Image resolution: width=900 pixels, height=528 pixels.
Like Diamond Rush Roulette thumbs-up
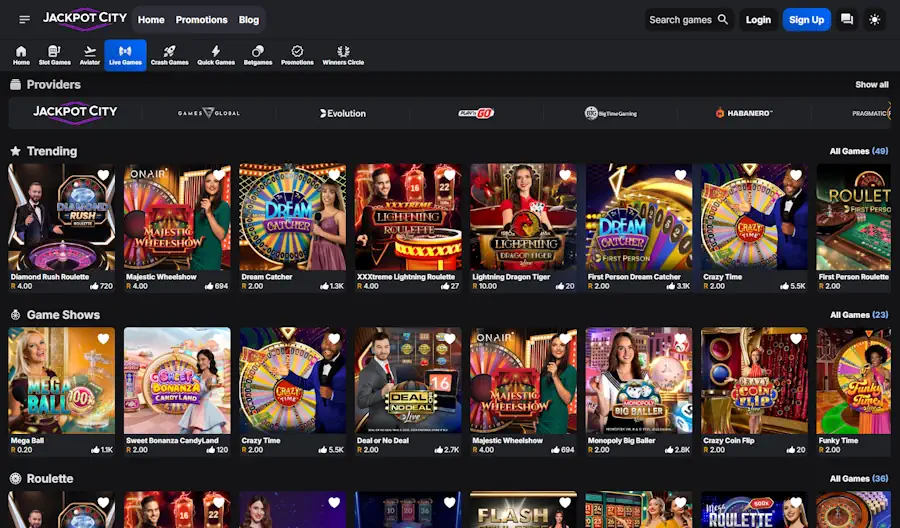click(94, 286)
